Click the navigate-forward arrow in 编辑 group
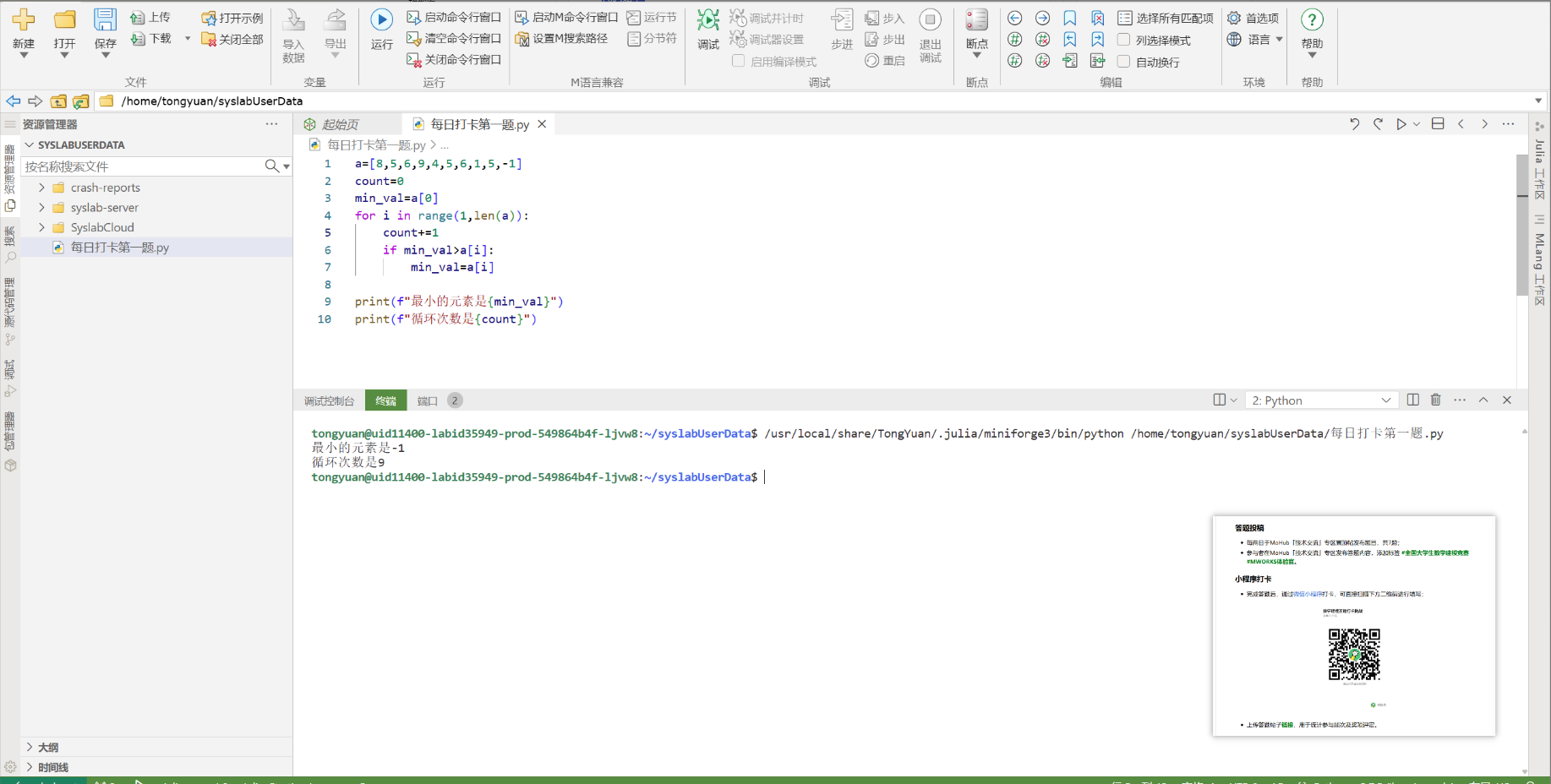1551x784 pixels. 1043,18
